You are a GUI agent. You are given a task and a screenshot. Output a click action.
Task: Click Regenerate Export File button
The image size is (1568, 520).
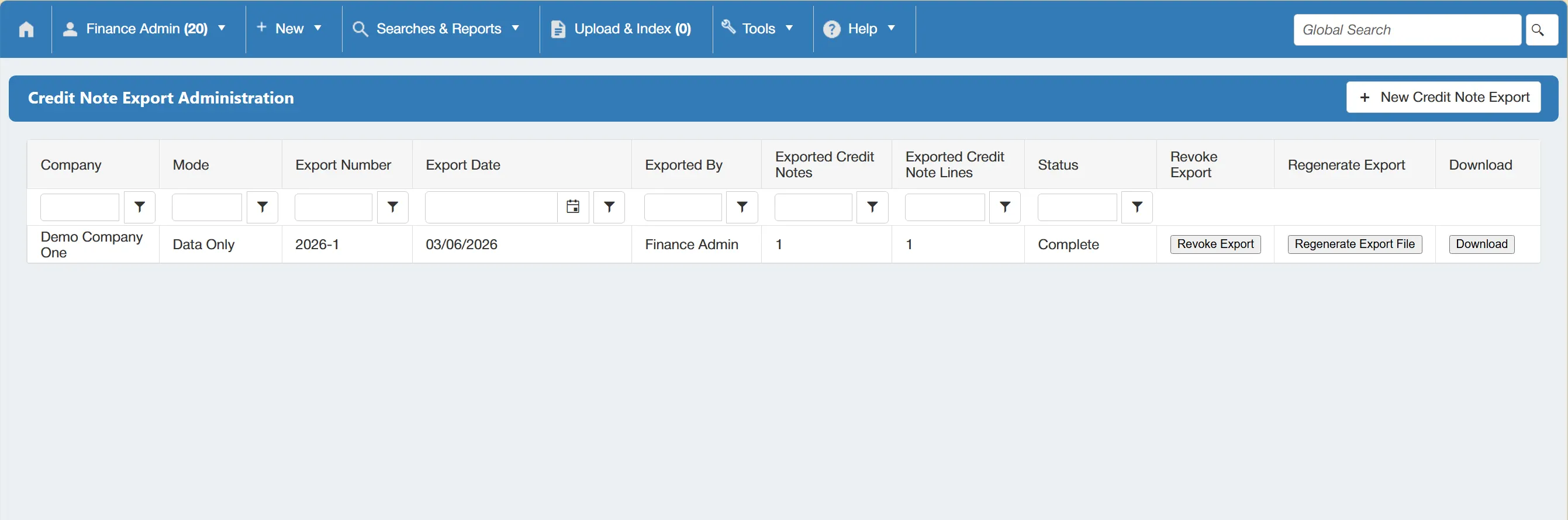[x=1355, y=244]
